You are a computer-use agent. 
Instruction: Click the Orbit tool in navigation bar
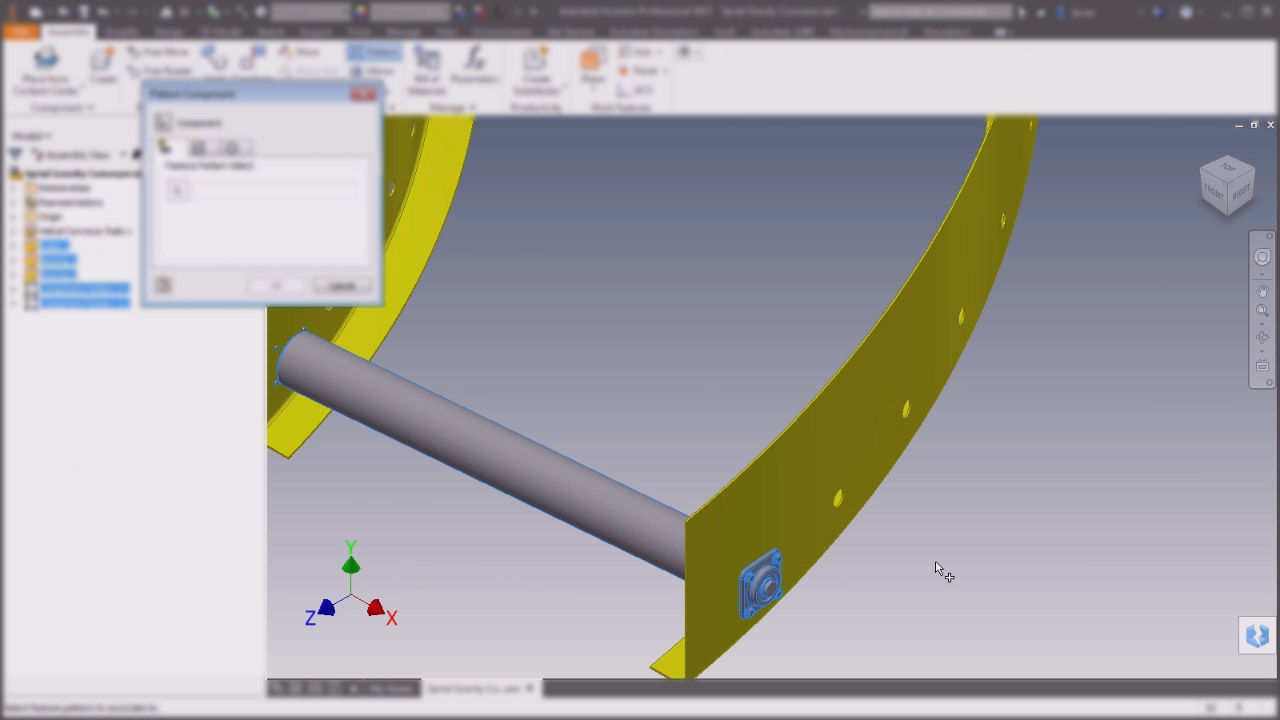[1262, 338]
